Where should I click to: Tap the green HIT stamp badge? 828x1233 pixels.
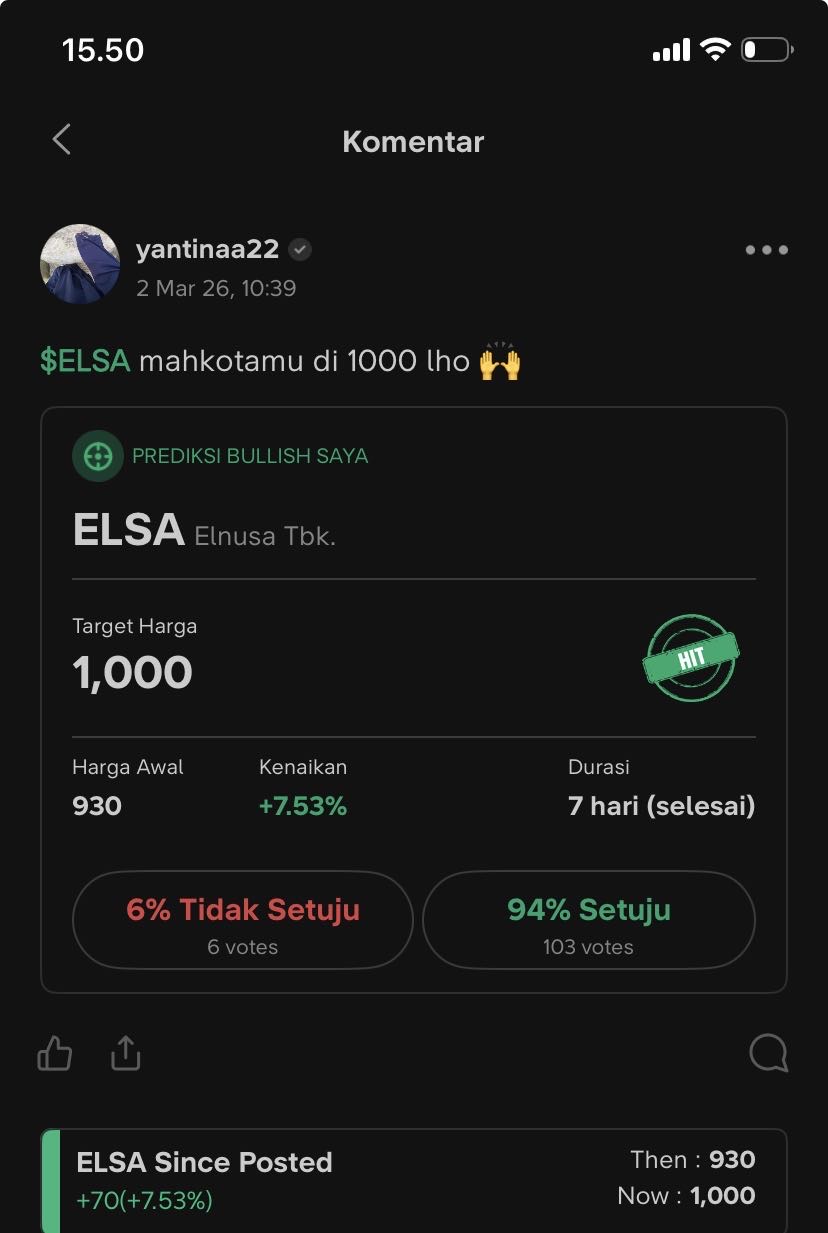click(x=690, y=658)
